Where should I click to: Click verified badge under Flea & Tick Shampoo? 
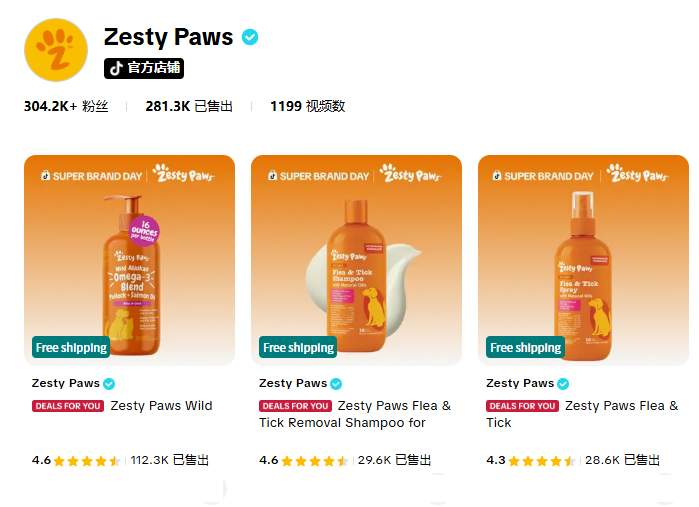(336, 383)
